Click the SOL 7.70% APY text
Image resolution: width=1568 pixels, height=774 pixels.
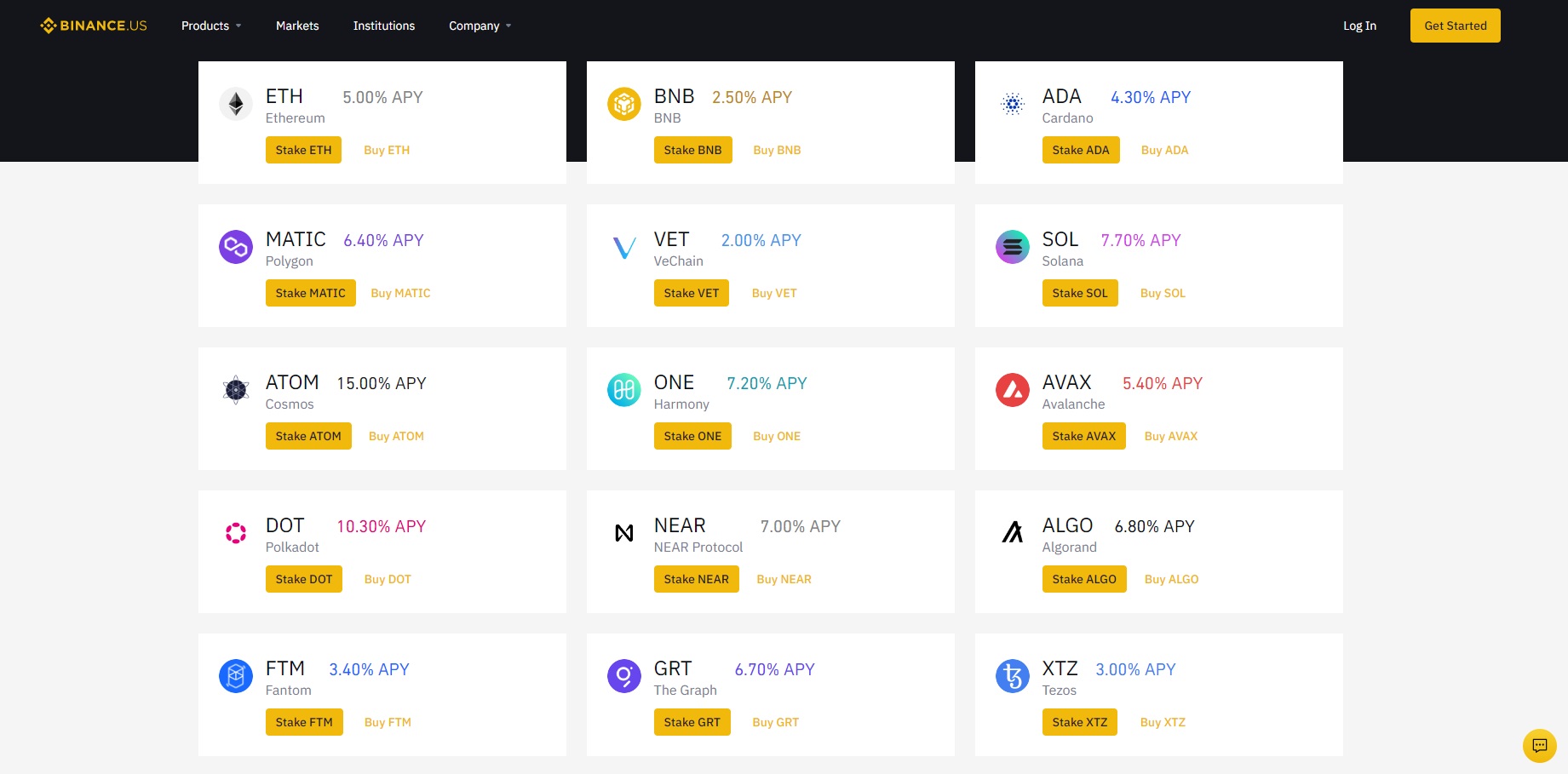1141,240
